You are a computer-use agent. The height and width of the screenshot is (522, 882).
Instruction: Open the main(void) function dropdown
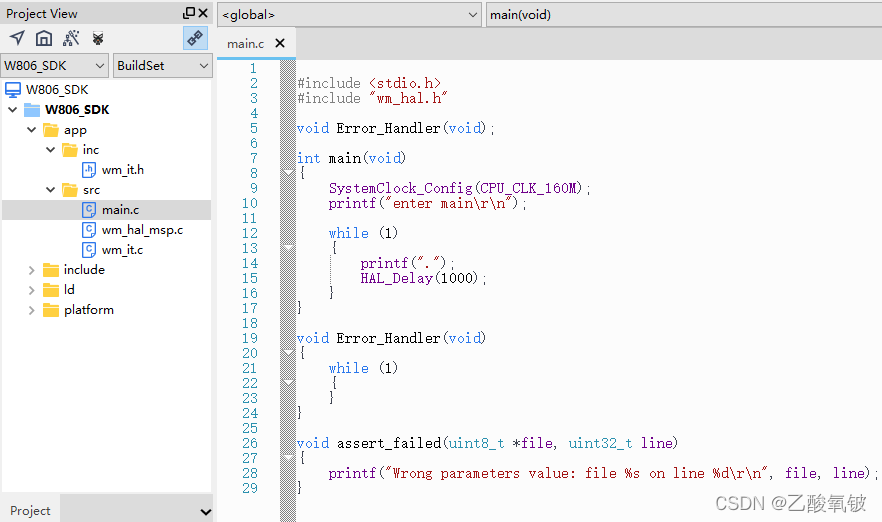tap(683, 15)
